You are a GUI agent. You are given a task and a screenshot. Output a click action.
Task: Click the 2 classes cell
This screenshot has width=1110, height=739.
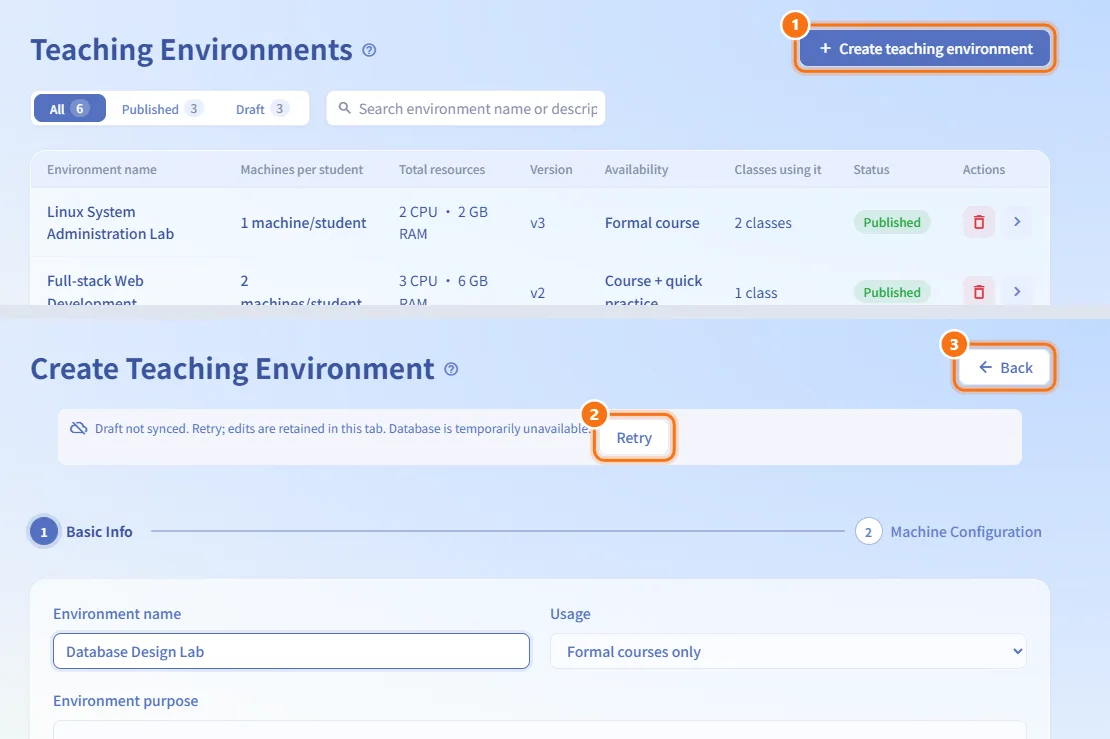tap(763, 223)
